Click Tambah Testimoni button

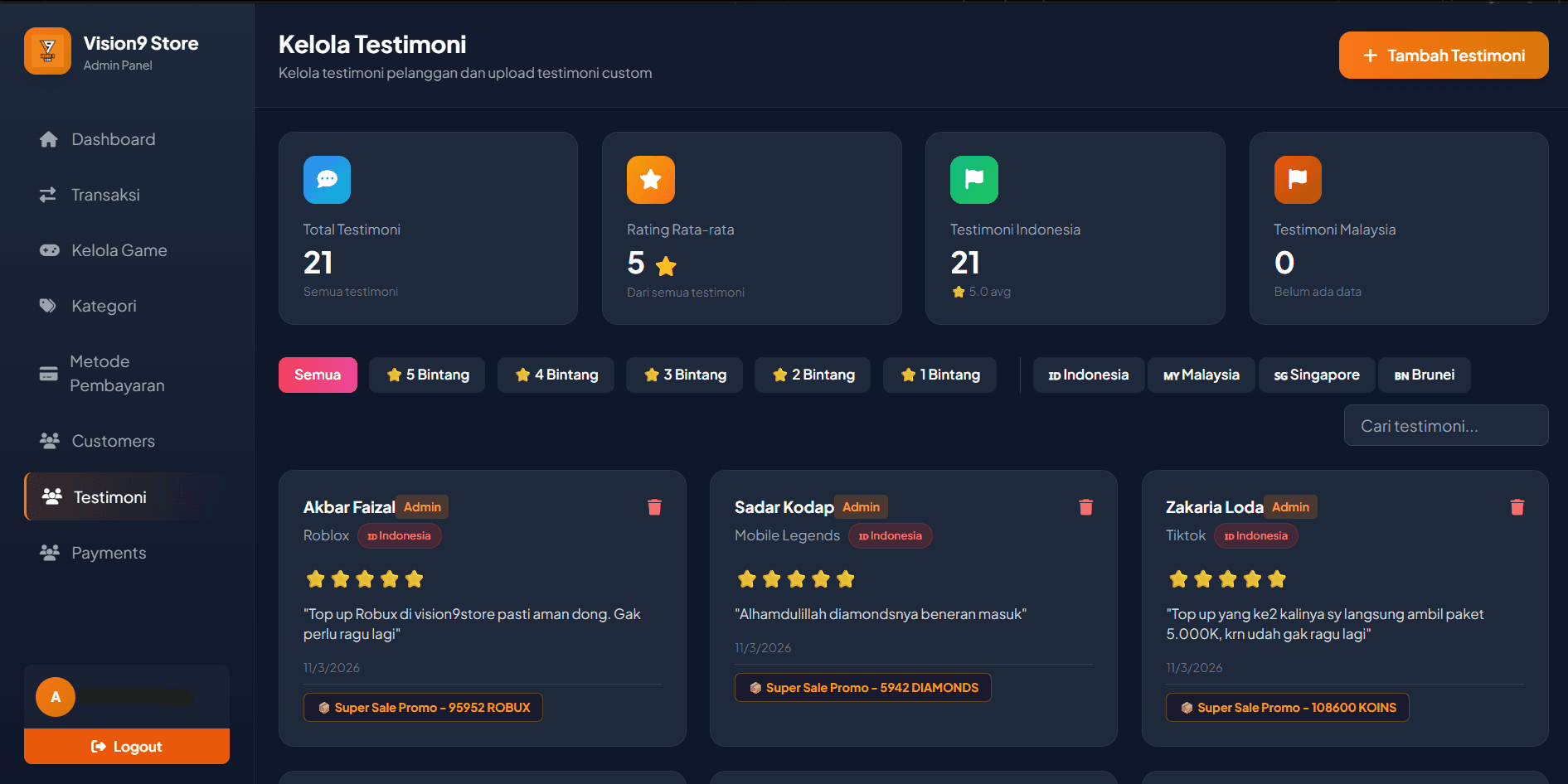pyautogui.click(x=1444, y=56)
